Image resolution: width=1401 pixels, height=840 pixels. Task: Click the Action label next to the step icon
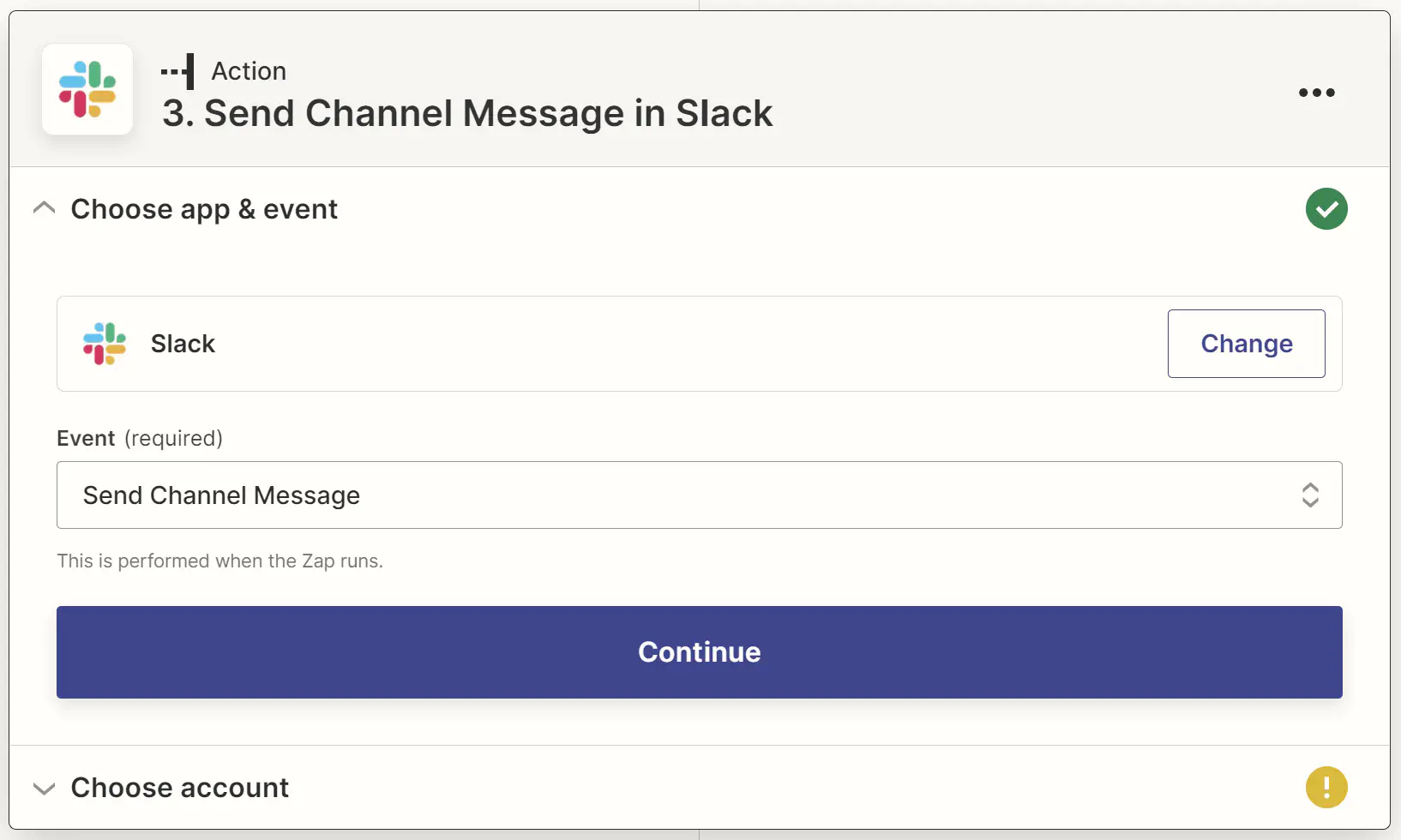coord(248,71)
